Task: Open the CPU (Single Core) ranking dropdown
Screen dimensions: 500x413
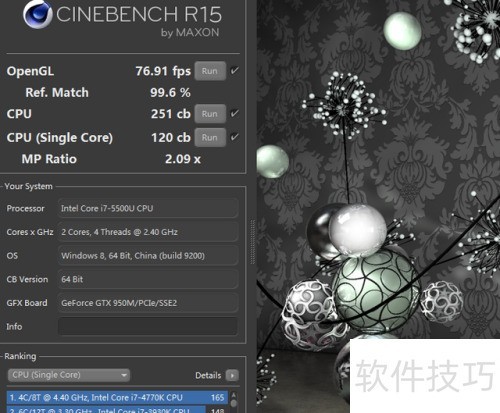Action: click(x=69, y=375)
